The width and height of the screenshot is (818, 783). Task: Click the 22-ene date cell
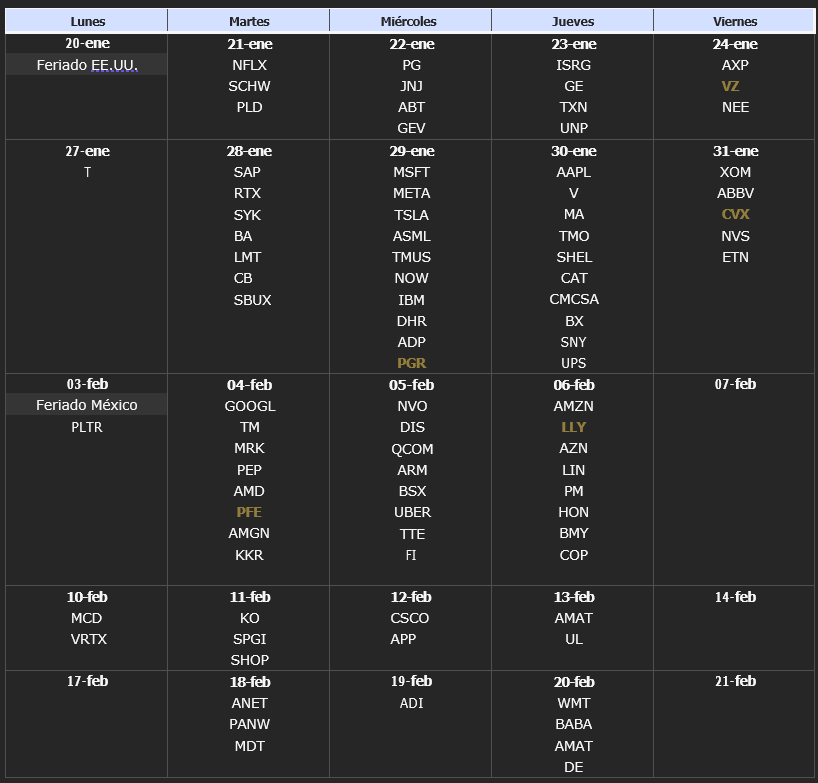point(412,44)
